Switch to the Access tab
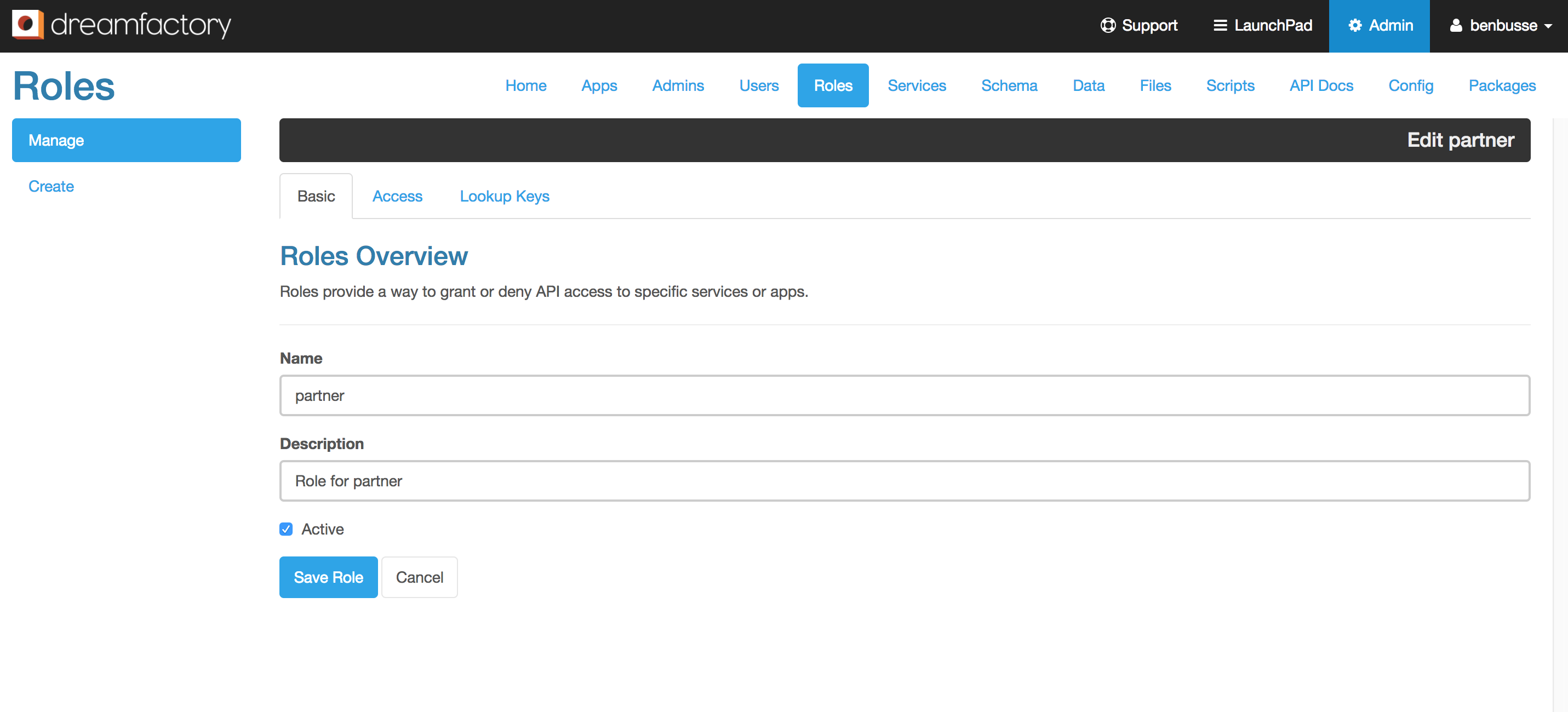Viewport: 1568px width, 712px height. point(397,196)
